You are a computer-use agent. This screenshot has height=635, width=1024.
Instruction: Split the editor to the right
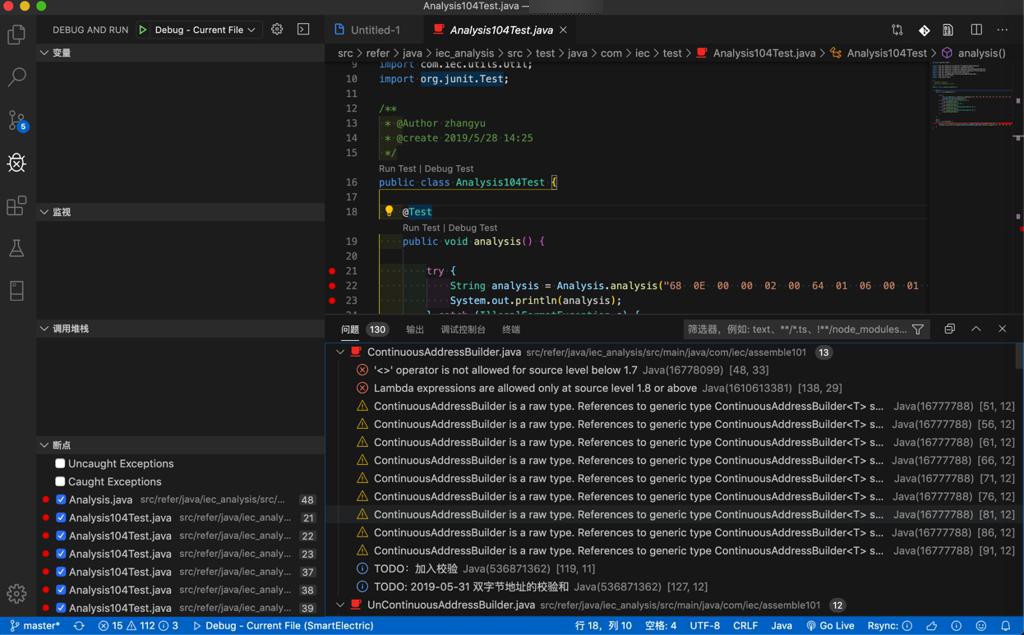pyautogui.click(x=976, y=30)
